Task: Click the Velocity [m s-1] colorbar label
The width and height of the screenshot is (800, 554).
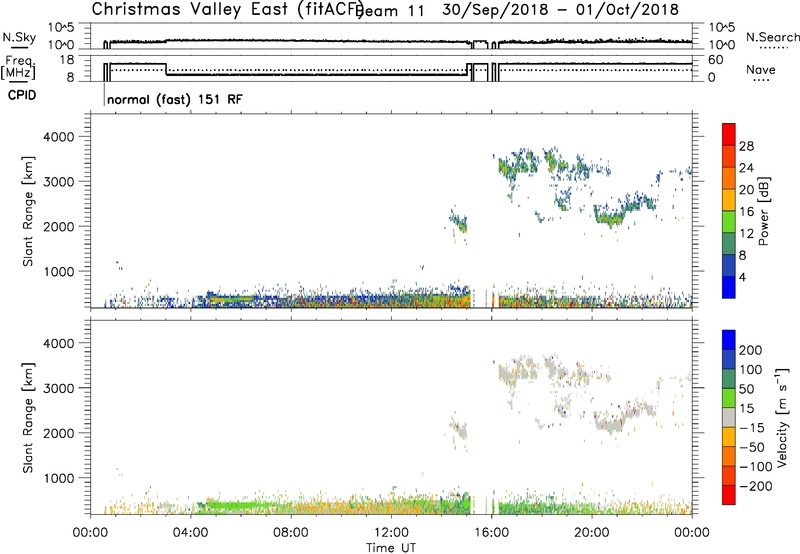Action: pos(781,417)
